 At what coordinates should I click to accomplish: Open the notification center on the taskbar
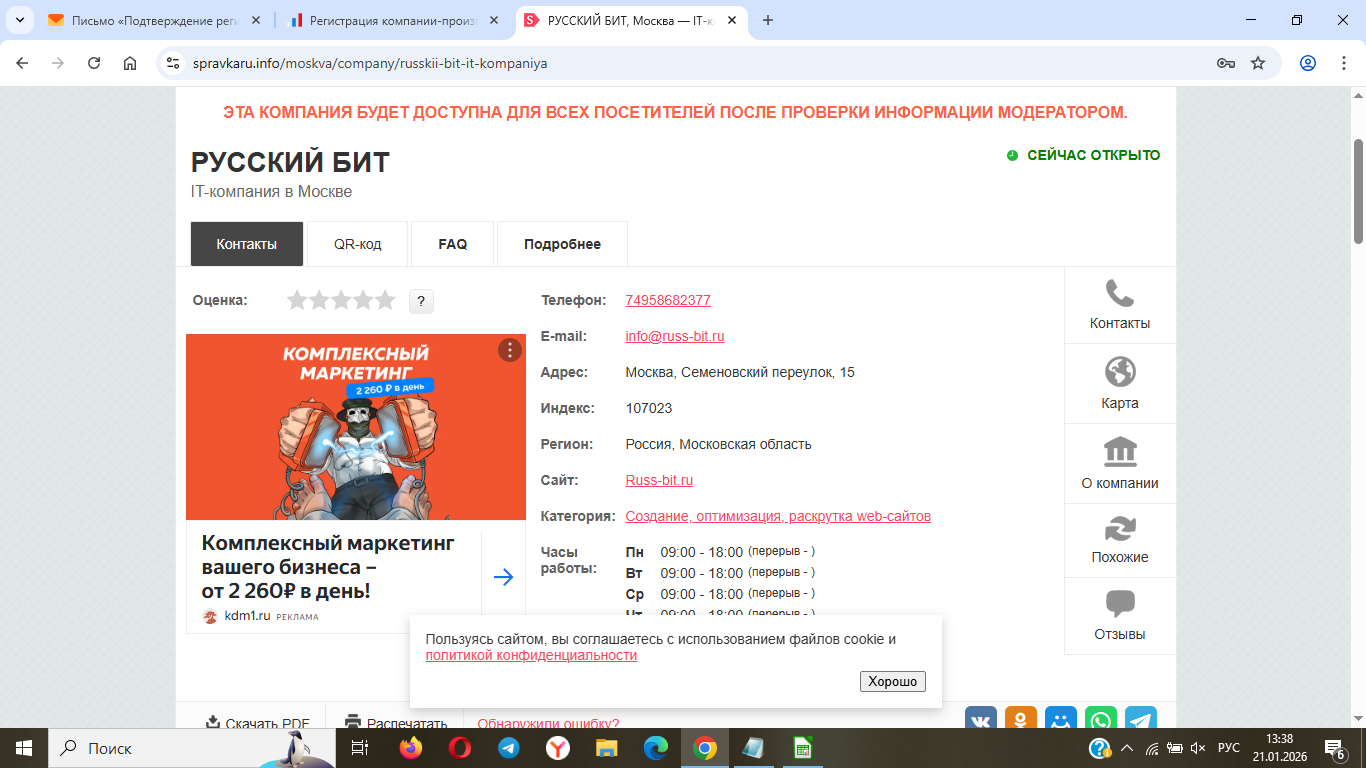[x=1334, y=748]
